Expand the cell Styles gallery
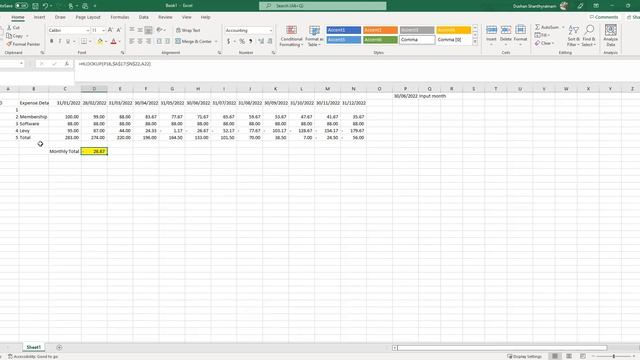 coord(475,42)
